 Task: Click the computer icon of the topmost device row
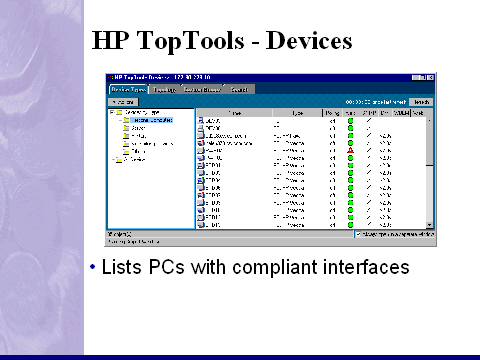[x=201, y=121]
